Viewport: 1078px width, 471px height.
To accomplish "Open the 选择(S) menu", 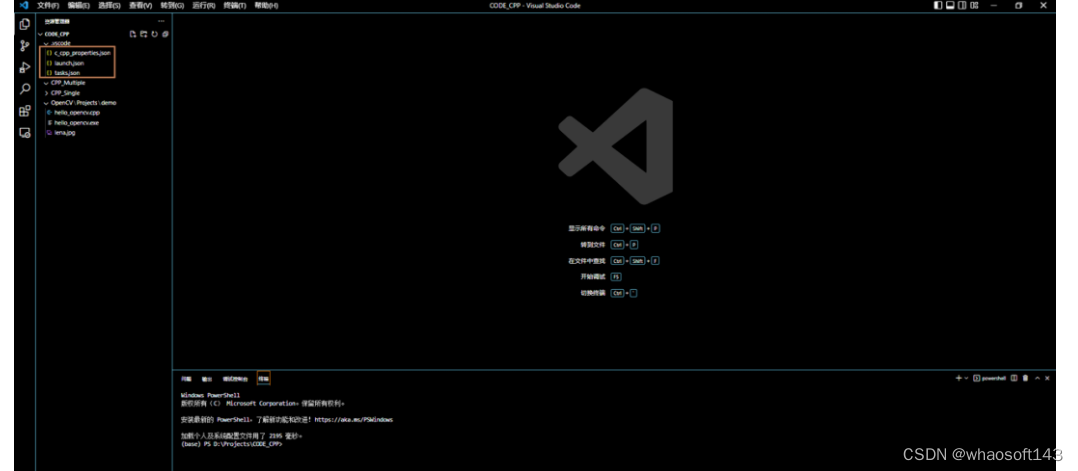I will (109, 5).
